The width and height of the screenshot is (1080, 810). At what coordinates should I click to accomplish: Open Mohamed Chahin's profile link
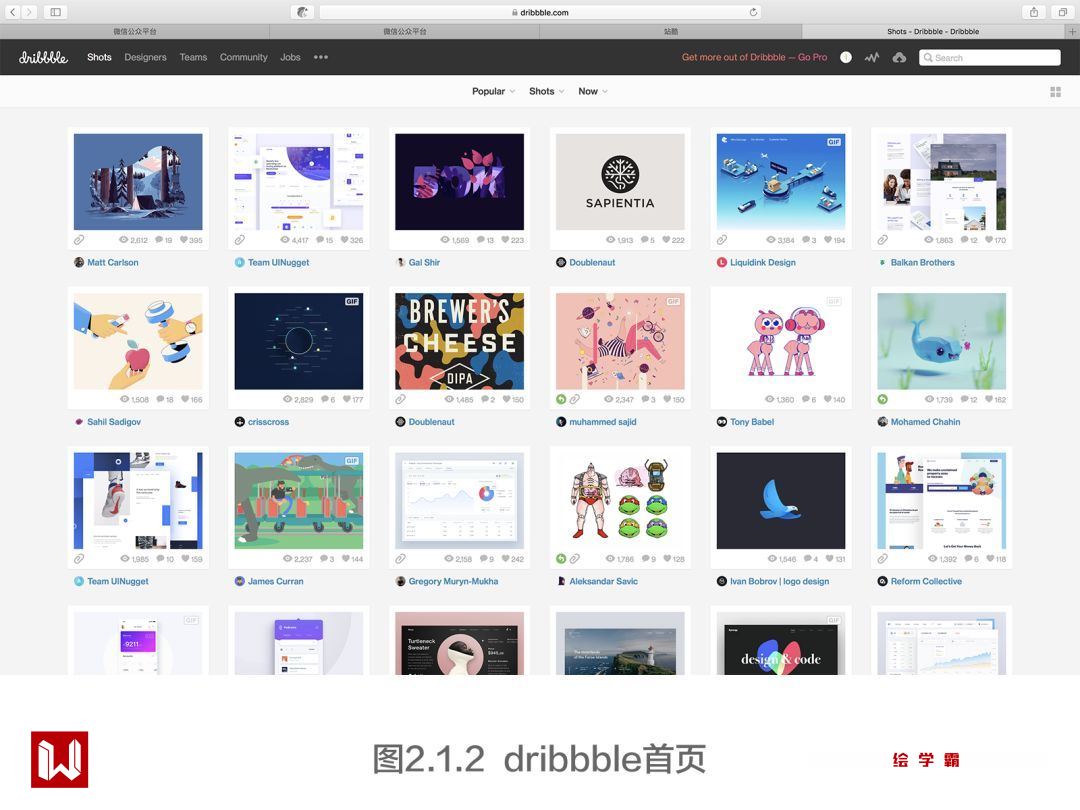(x=925, y=422)
